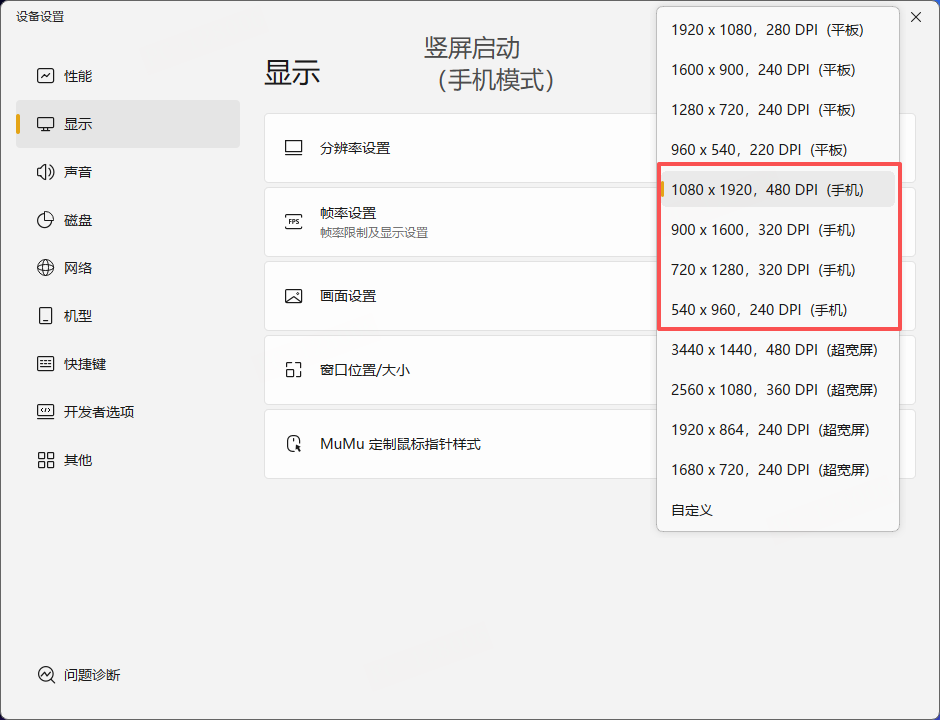Choose the 自定义 custom resolution option
Screen dimensions: 940x720
778,510
